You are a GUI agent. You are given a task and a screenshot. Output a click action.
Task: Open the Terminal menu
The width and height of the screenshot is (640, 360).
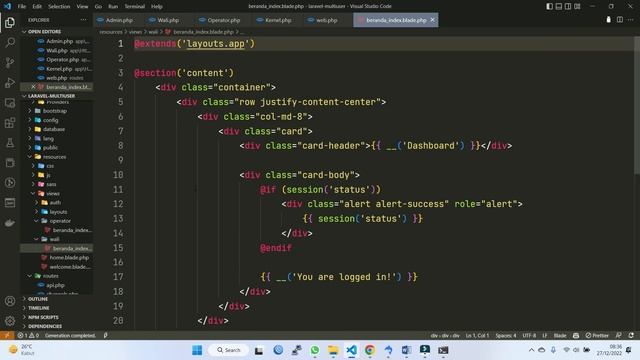[x=135, y=6]
